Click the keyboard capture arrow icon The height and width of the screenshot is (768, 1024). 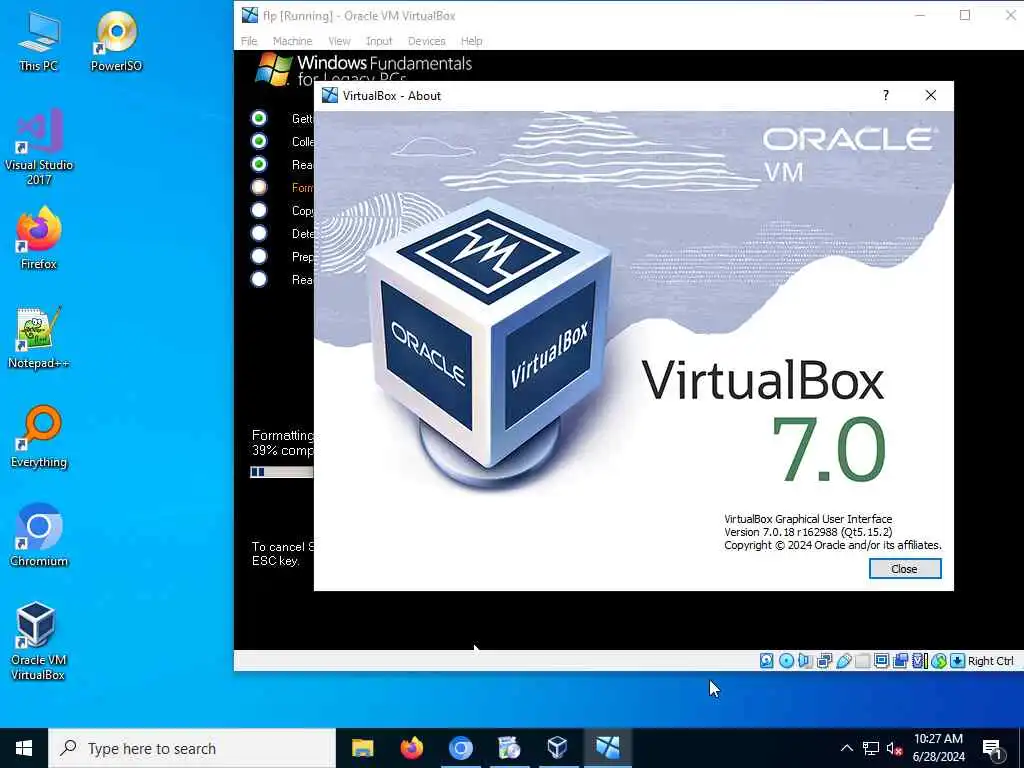coord(957,661)
